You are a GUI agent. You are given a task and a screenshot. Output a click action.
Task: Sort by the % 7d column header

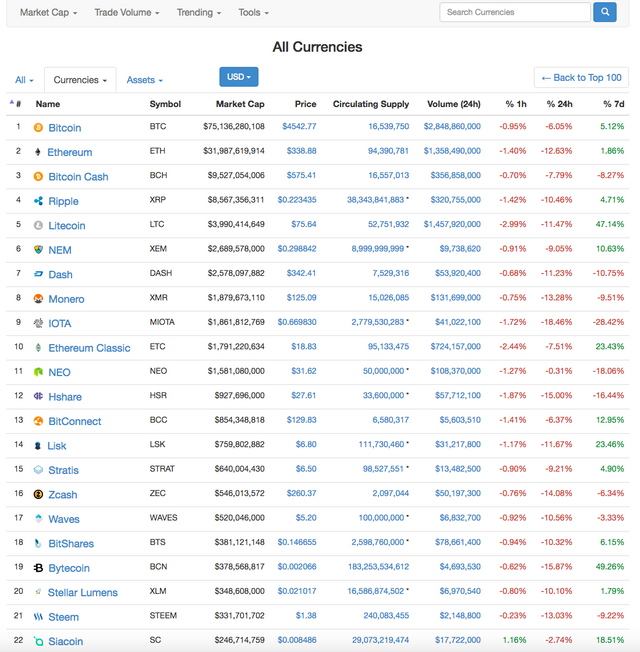(x=614, y=104)
